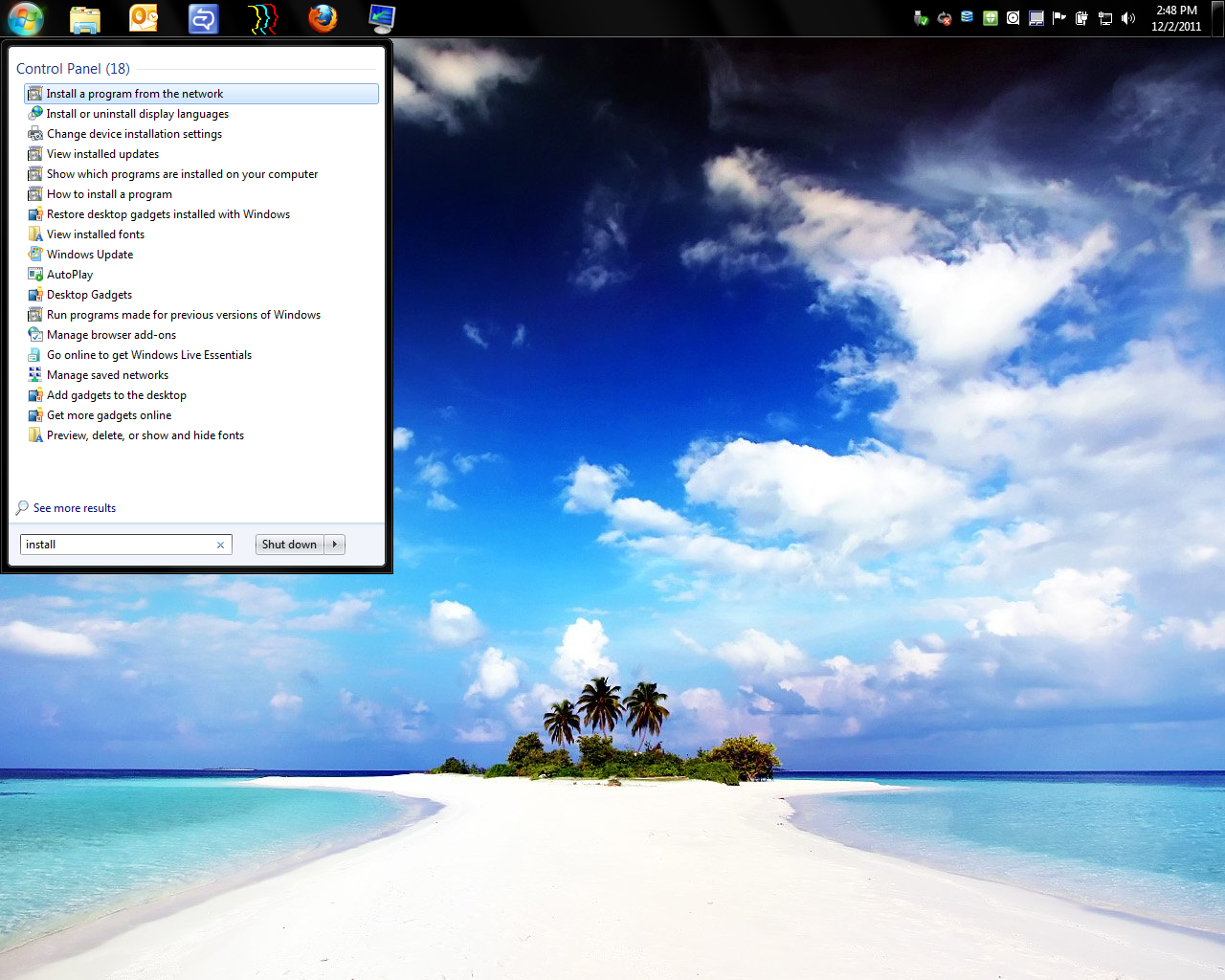
Task: Select 'View installed updates' result
Action: pos(102,154)
